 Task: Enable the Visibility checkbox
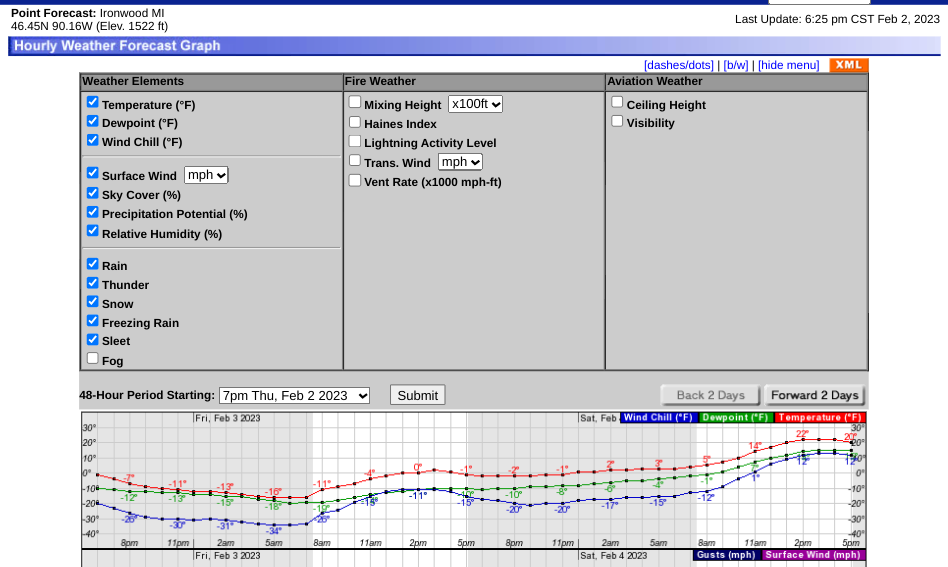[617, 121]
